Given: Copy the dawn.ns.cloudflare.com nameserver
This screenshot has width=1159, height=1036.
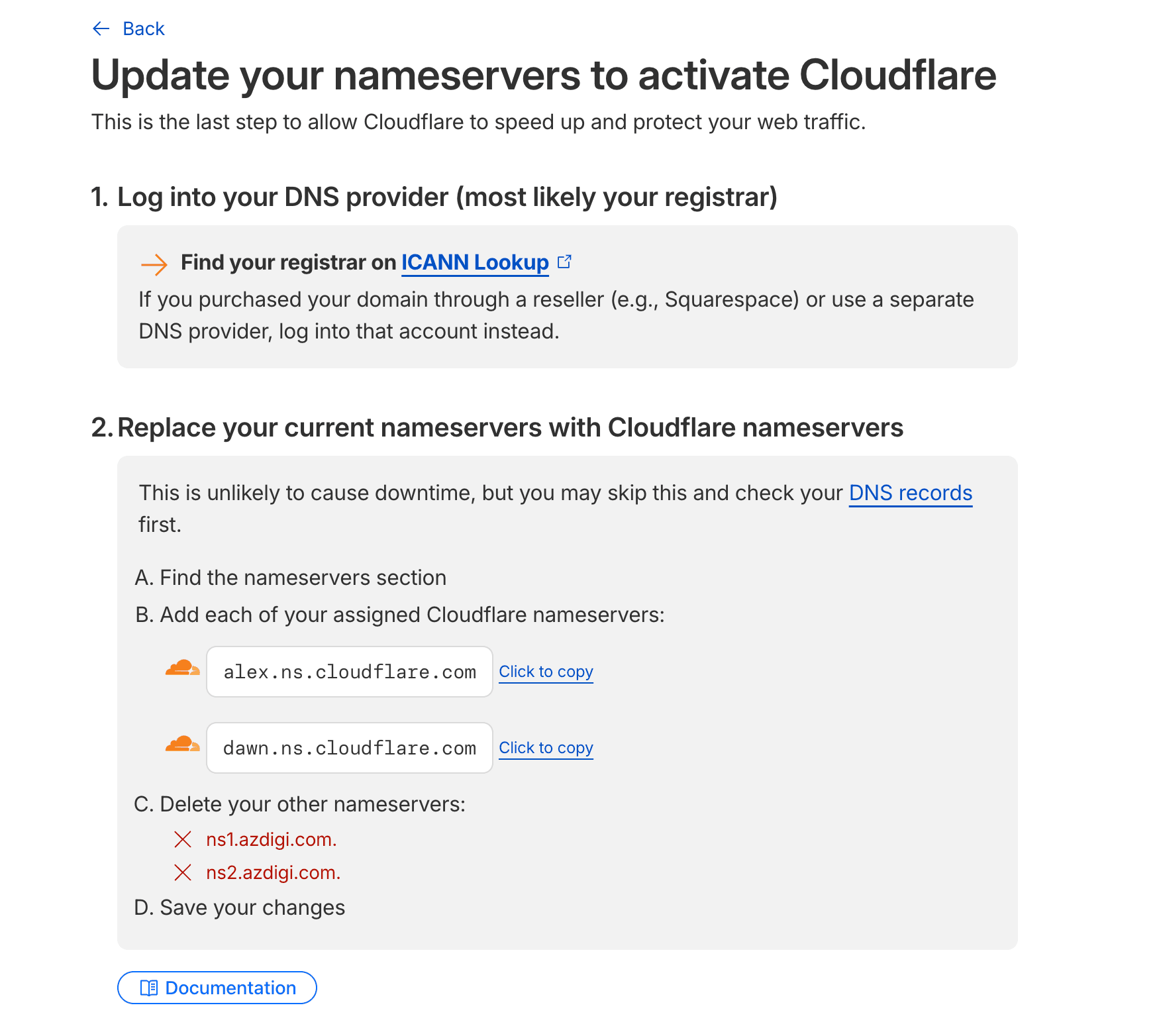Looking at the screenshot, I should [x=546, y=748].
